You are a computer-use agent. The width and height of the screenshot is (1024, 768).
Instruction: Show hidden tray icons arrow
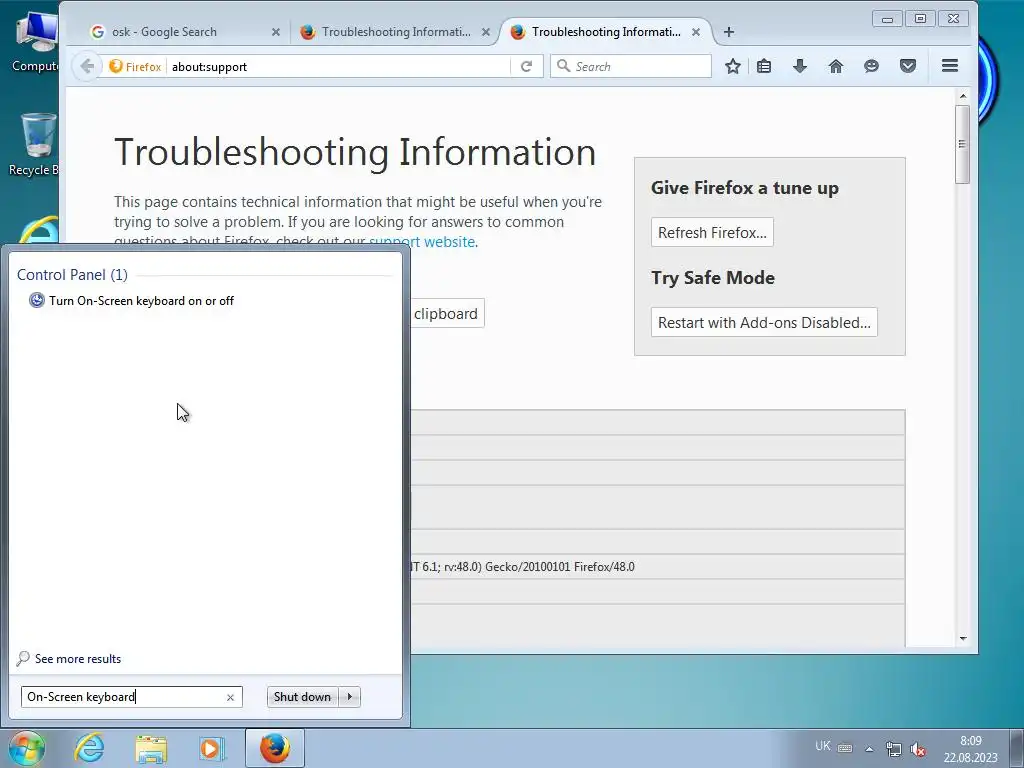pyautogui.click(x=869, y=749)
